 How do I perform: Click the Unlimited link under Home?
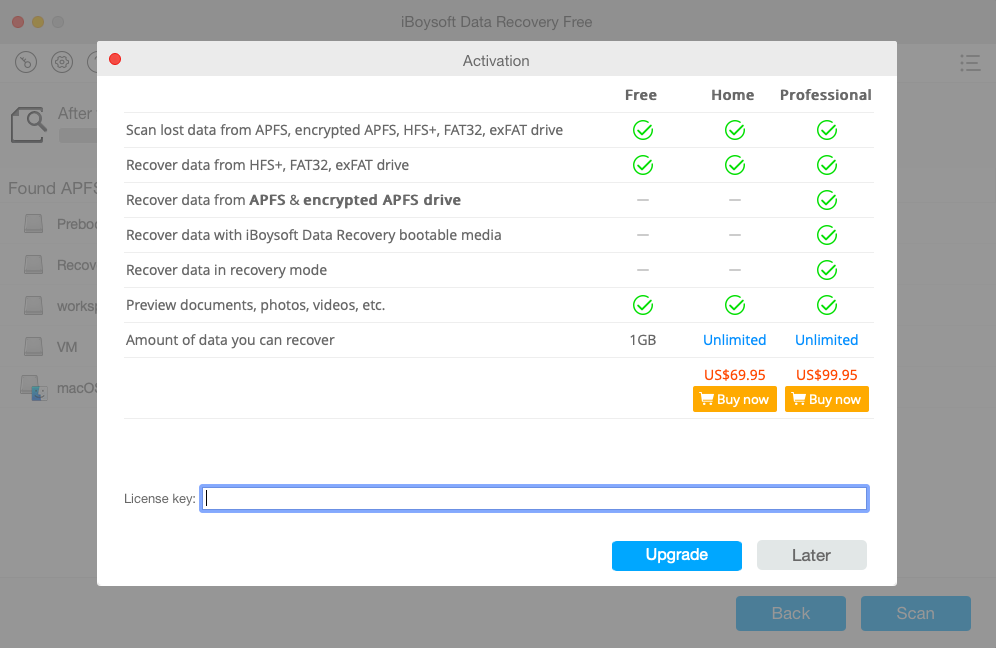pyautogui.click(x=734, y=340)
